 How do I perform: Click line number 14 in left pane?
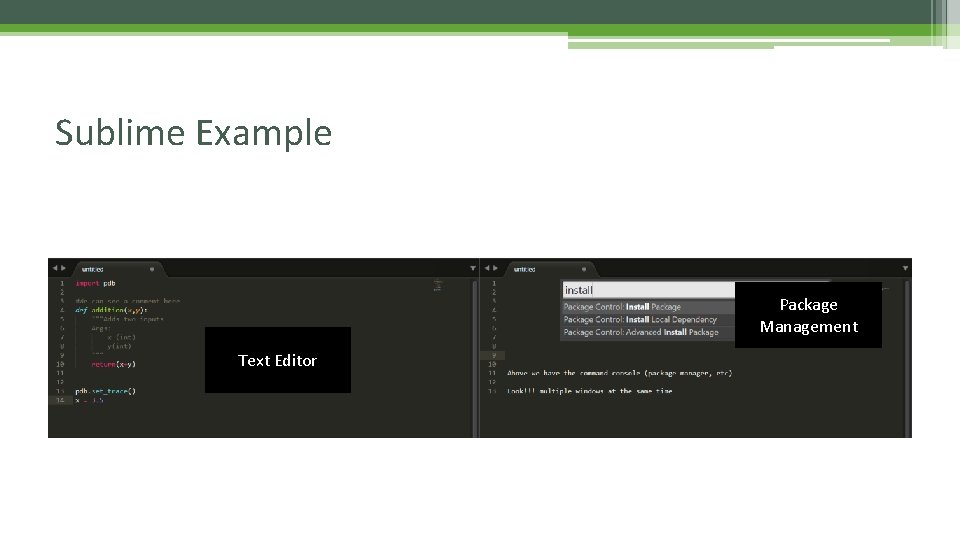click(60, 400)
